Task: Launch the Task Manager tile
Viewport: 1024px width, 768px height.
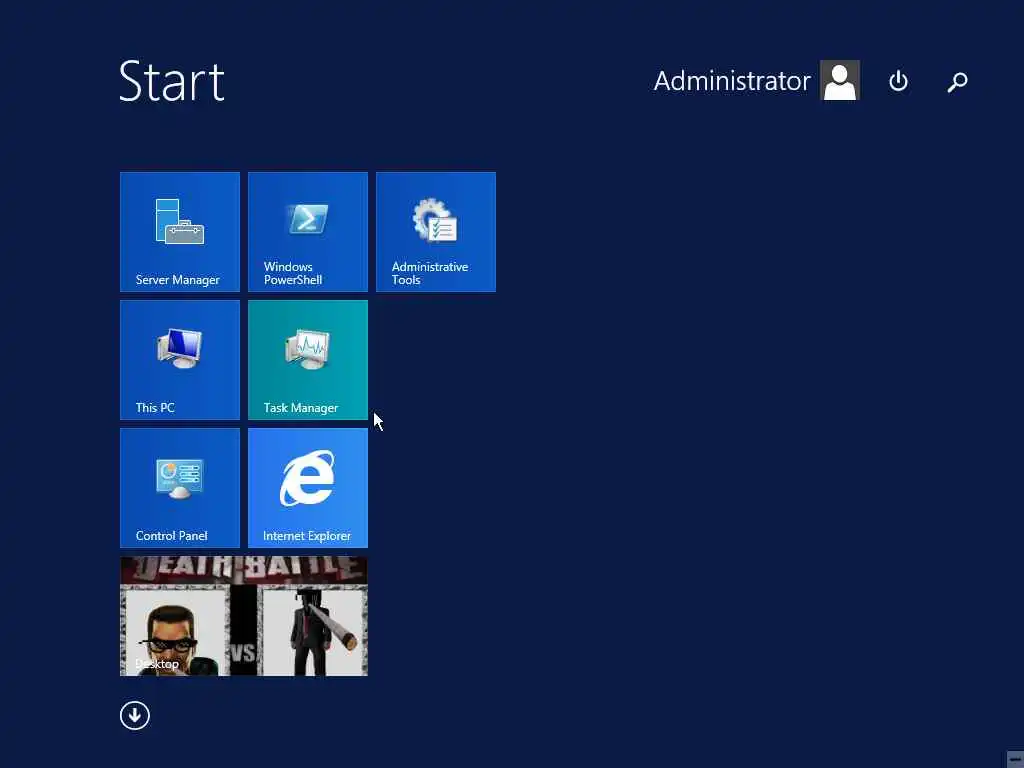Action: point(308,360)
